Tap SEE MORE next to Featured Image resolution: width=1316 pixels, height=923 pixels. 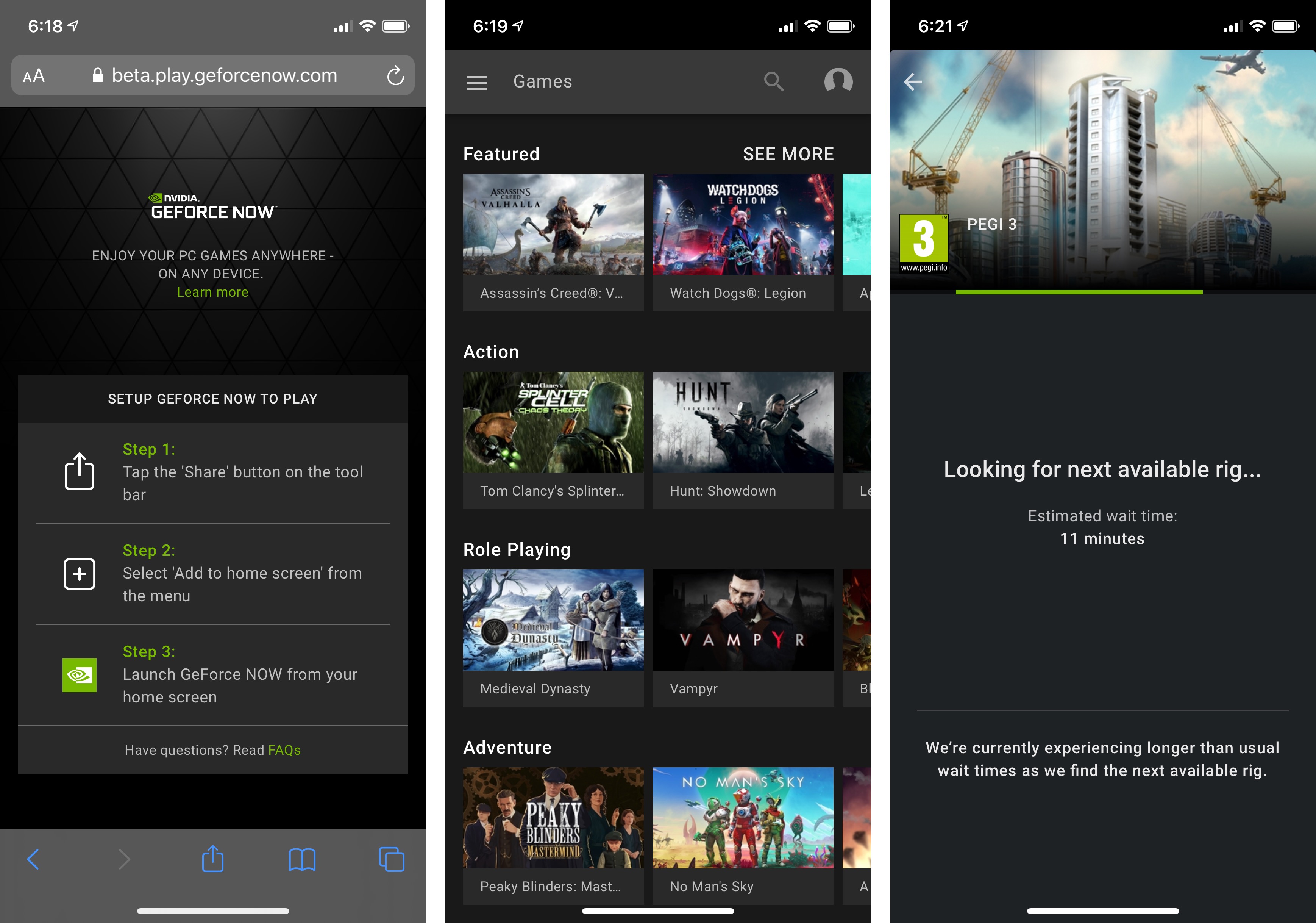pyautogui.click(x=788, y=153)
